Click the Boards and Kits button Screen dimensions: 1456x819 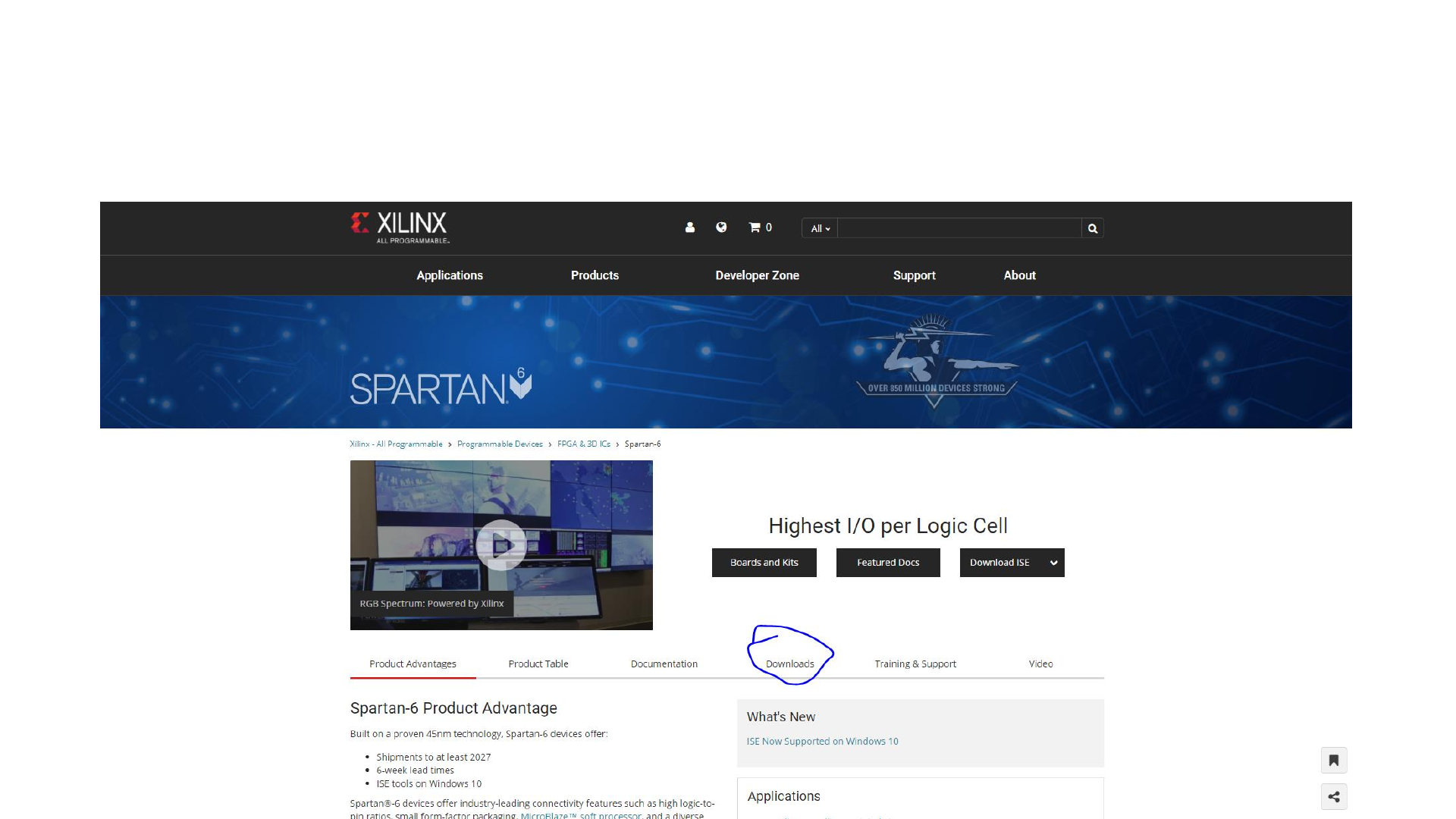[x=764, y=563]
